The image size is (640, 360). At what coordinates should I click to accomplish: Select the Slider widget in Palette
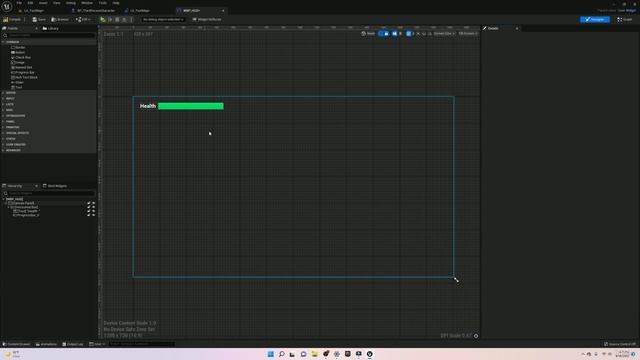point(18,82)
